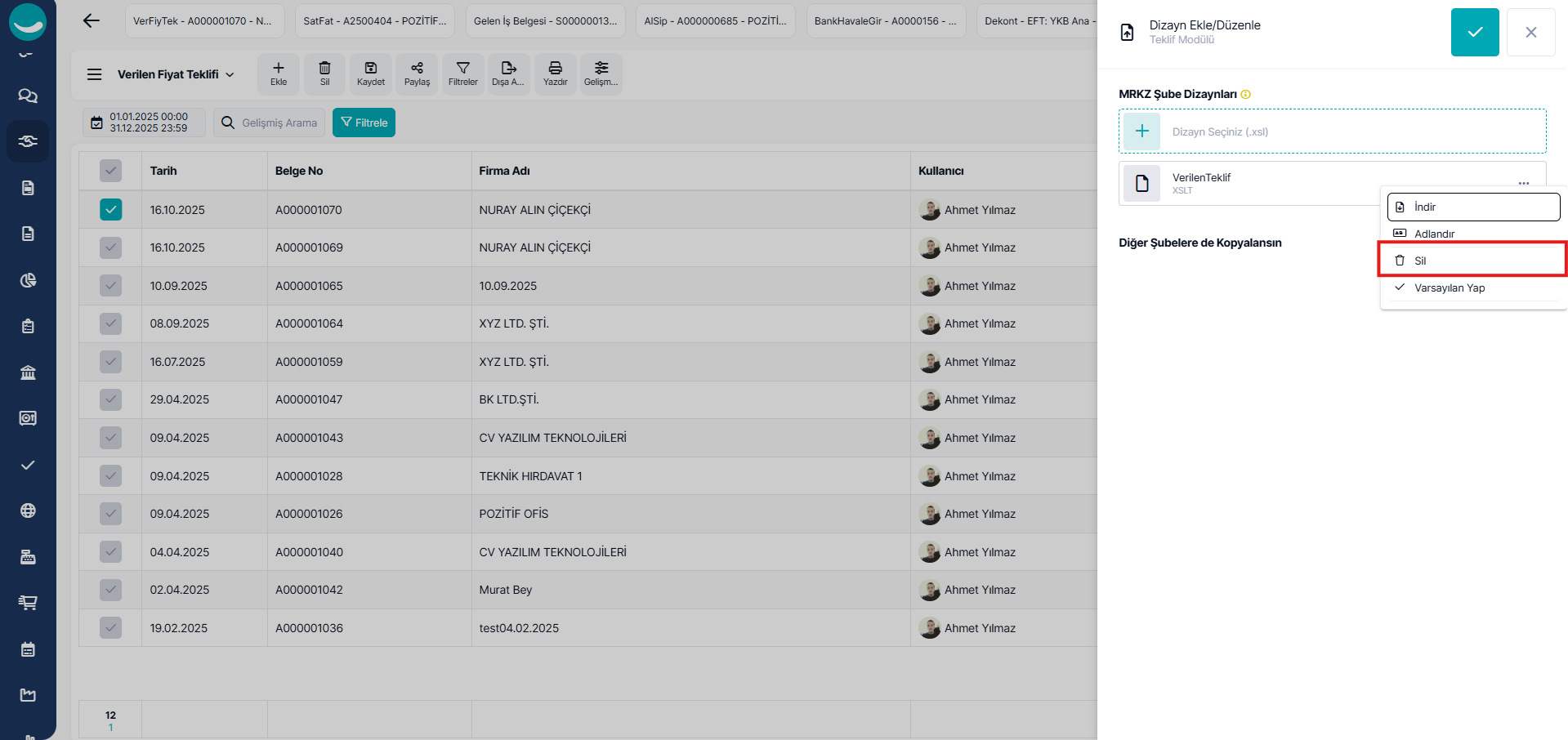
Task: Check the row A000001065 checkbox
Action: (110, 286)
